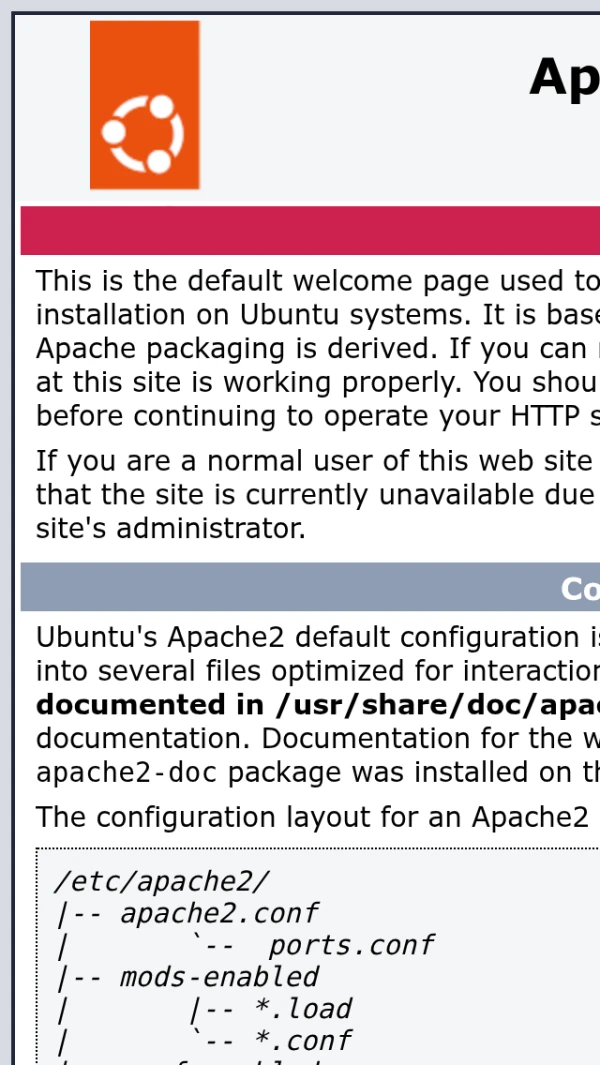Click the "/etc/apache2/" root directory line
This screenshot has width=600, height=1065.
coord(162,881)
